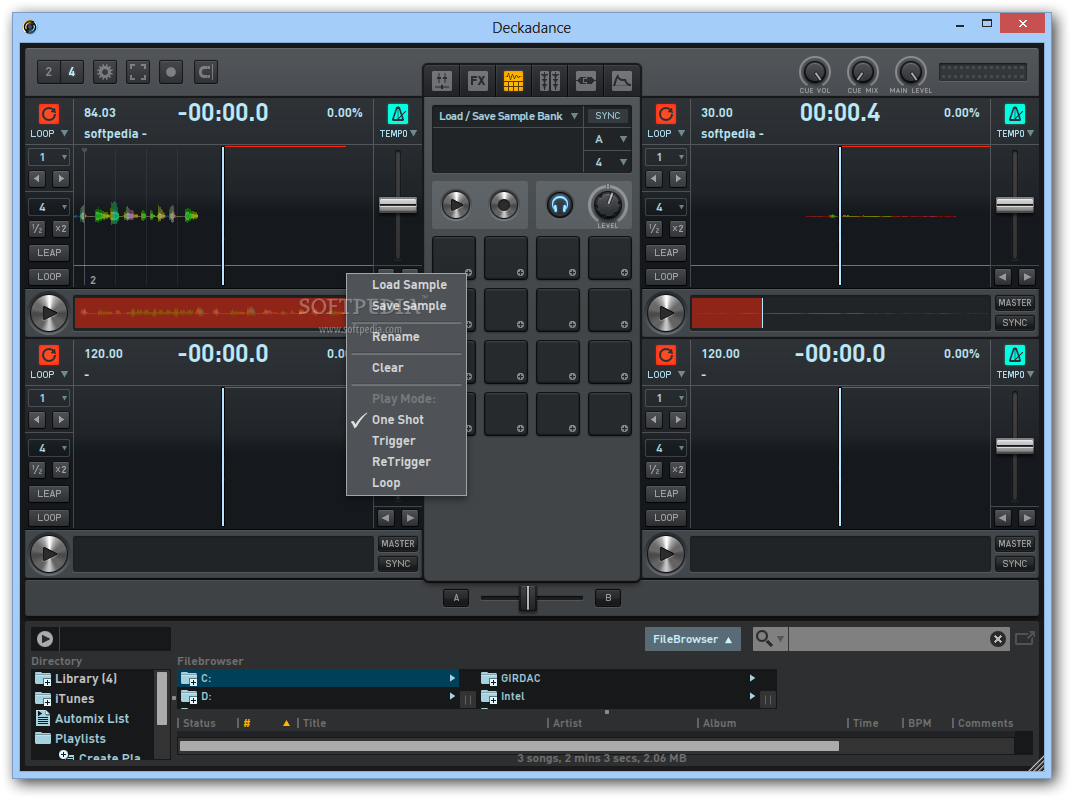This screenshot has width=1072, height=799.
Task: Toggle the sampler SYNC button
Action: tap(607, 116)
